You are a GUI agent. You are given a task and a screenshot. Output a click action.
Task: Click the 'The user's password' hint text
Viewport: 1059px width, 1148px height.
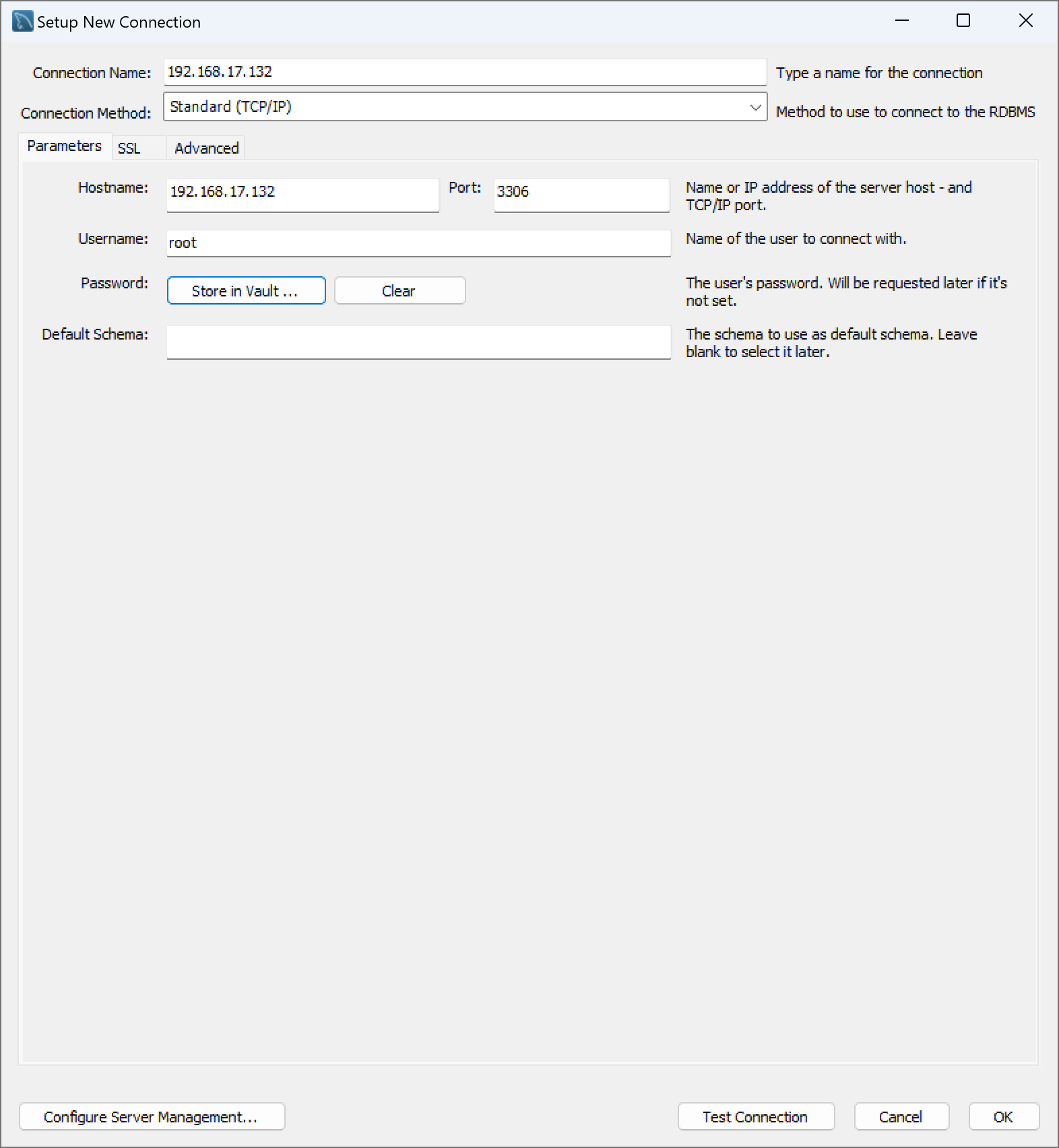tap(846, 292)
